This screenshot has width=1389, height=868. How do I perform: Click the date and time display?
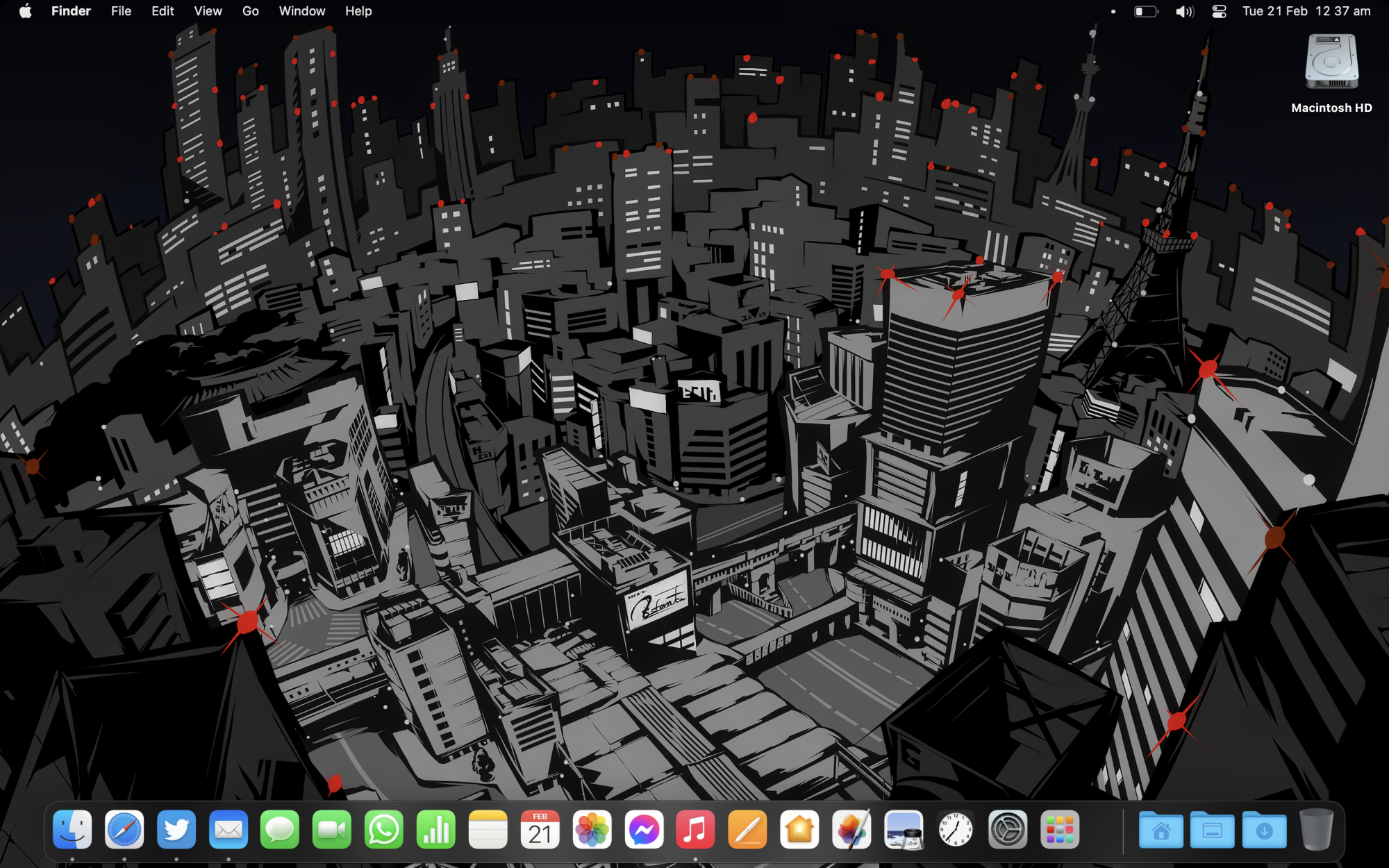(x=1306, y=11)
